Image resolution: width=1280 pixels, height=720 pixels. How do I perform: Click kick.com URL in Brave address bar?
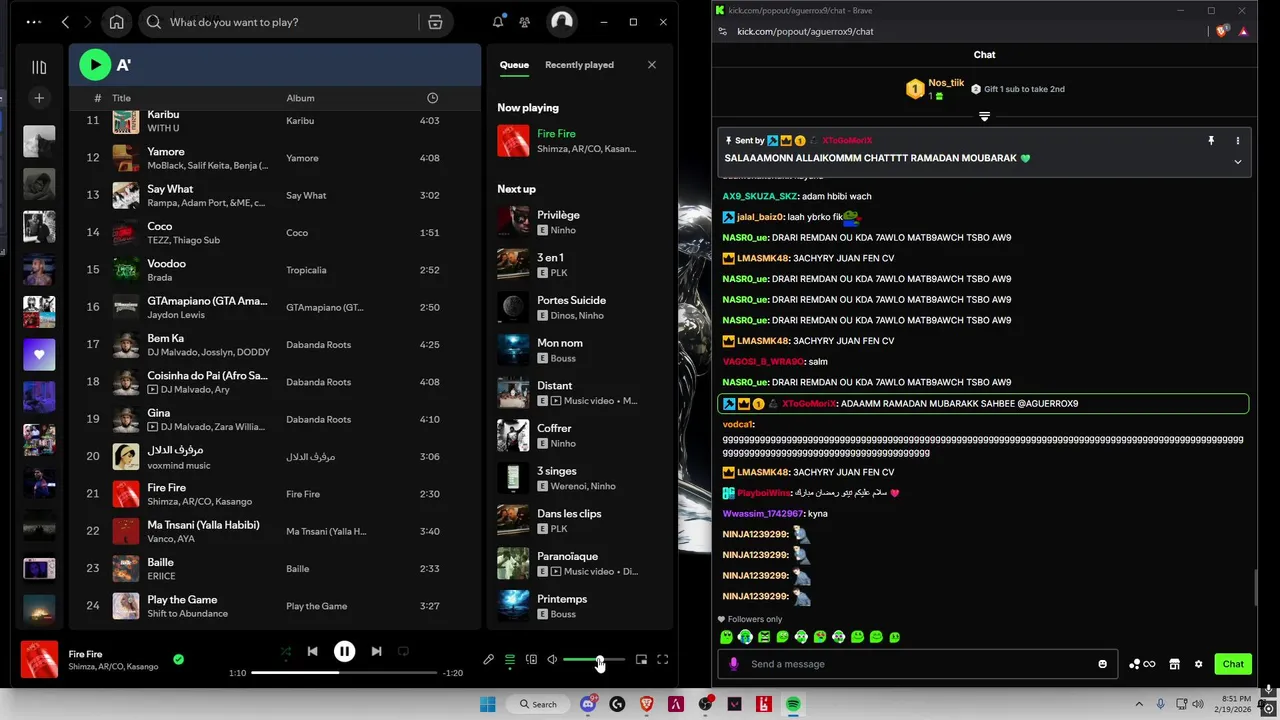click(805, 31)
